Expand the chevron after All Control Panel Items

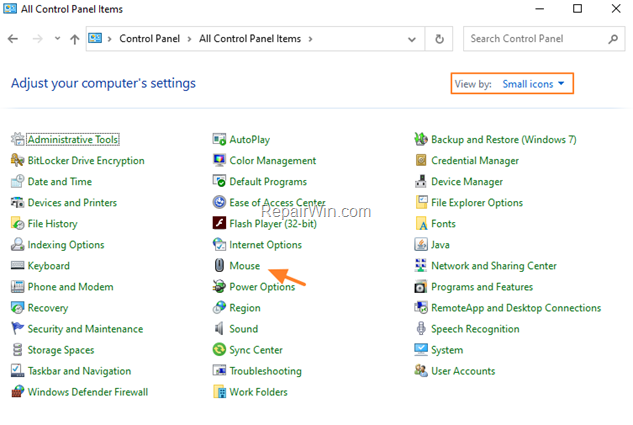coord(310,39)
